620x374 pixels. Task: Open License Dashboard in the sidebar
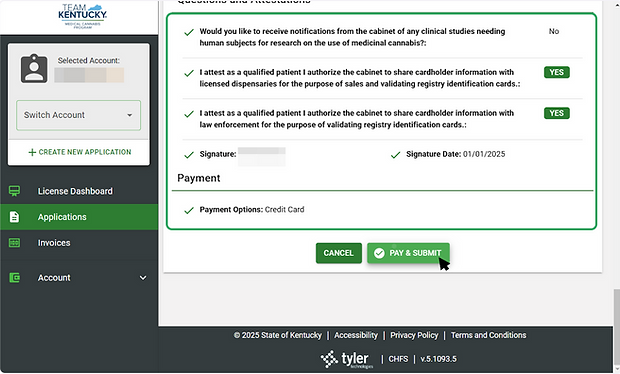tap(79, 191)
